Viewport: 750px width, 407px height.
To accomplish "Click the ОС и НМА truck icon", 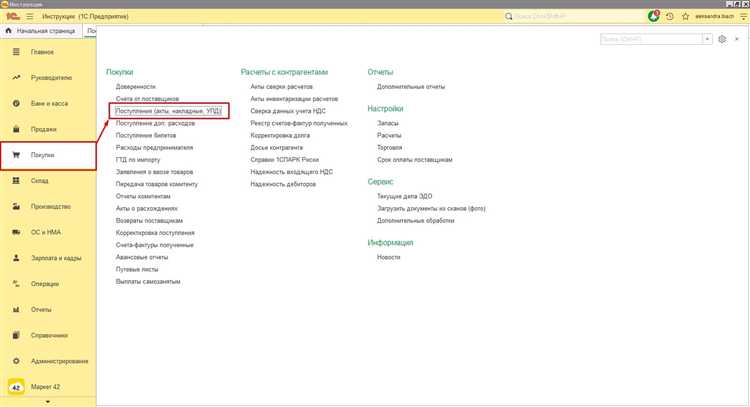I will 16,232.
